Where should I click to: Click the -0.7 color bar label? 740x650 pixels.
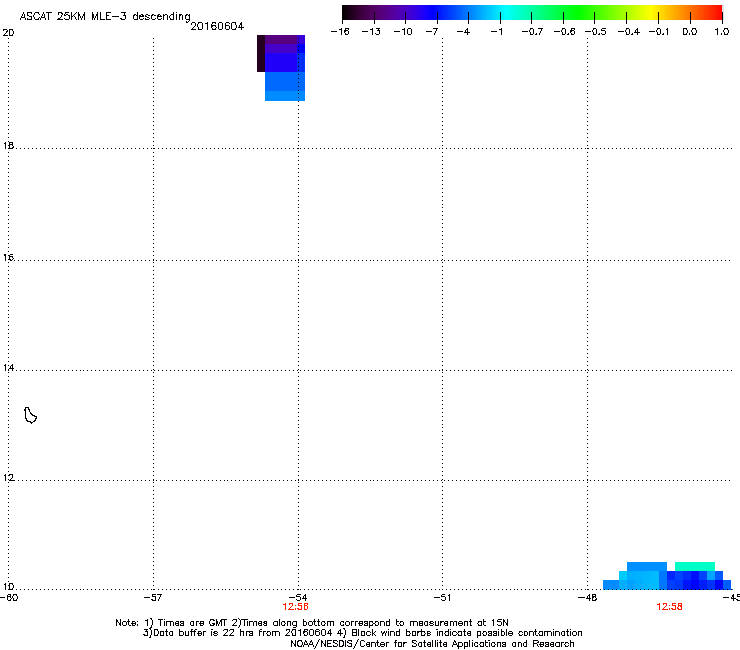(532, 32)
